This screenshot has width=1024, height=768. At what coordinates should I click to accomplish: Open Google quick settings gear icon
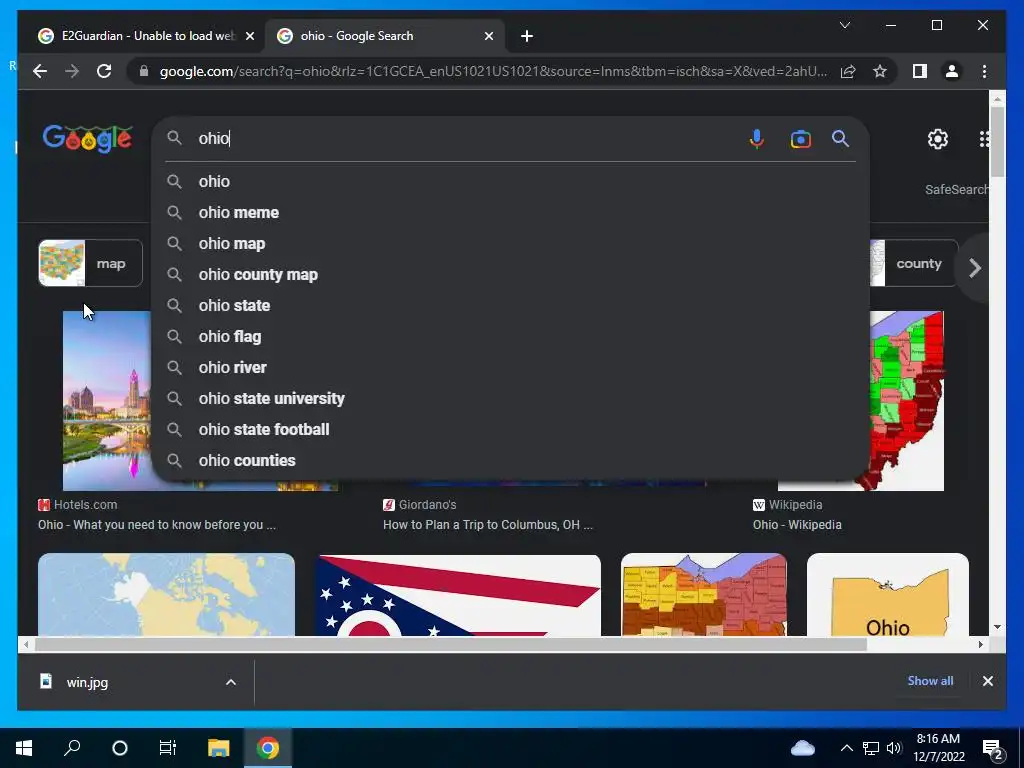pos(938,139)
